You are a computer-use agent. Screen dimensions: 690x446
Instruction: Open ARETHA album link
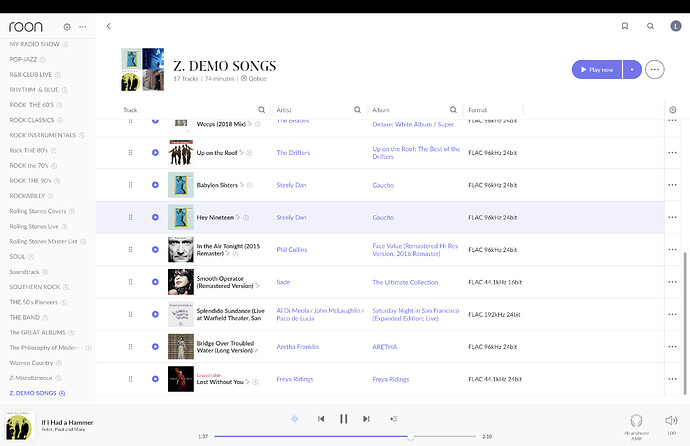(385, 347)
